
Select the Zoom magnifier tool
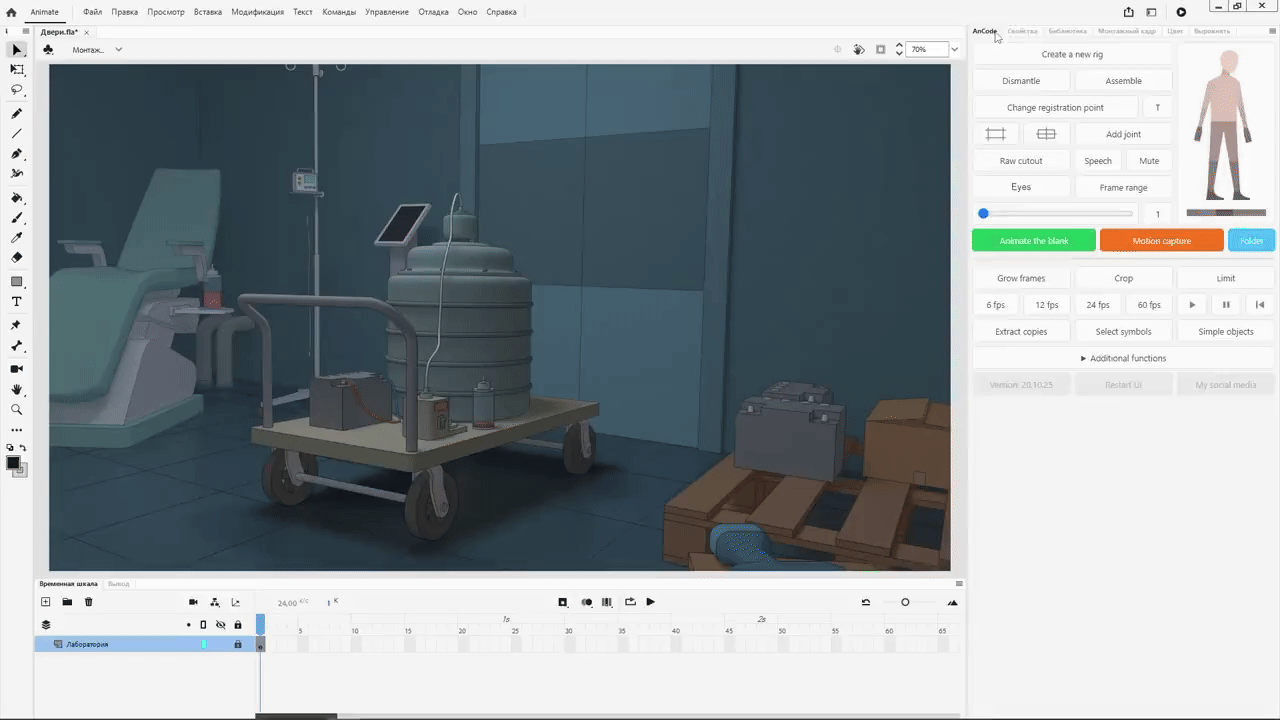coord(17,410)
